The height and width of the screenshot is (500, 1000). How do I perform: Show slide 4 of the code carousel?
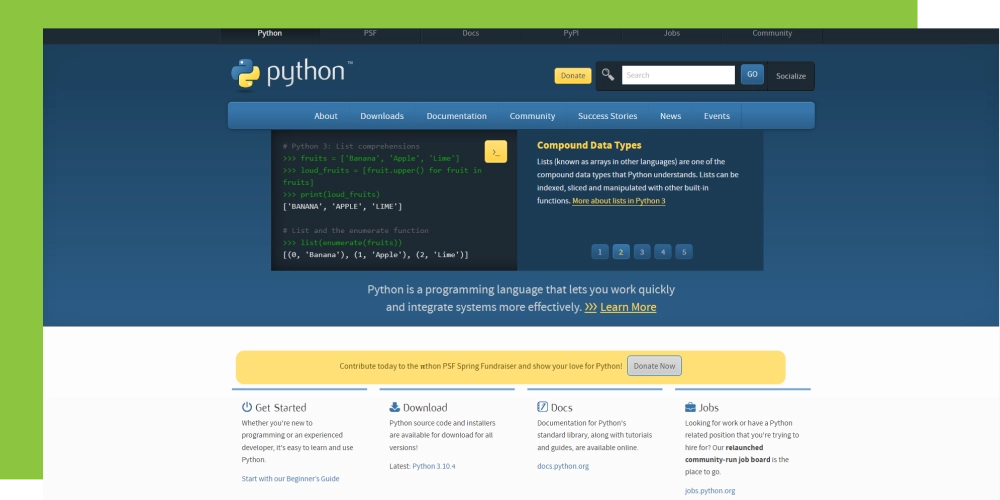(663, 252)
